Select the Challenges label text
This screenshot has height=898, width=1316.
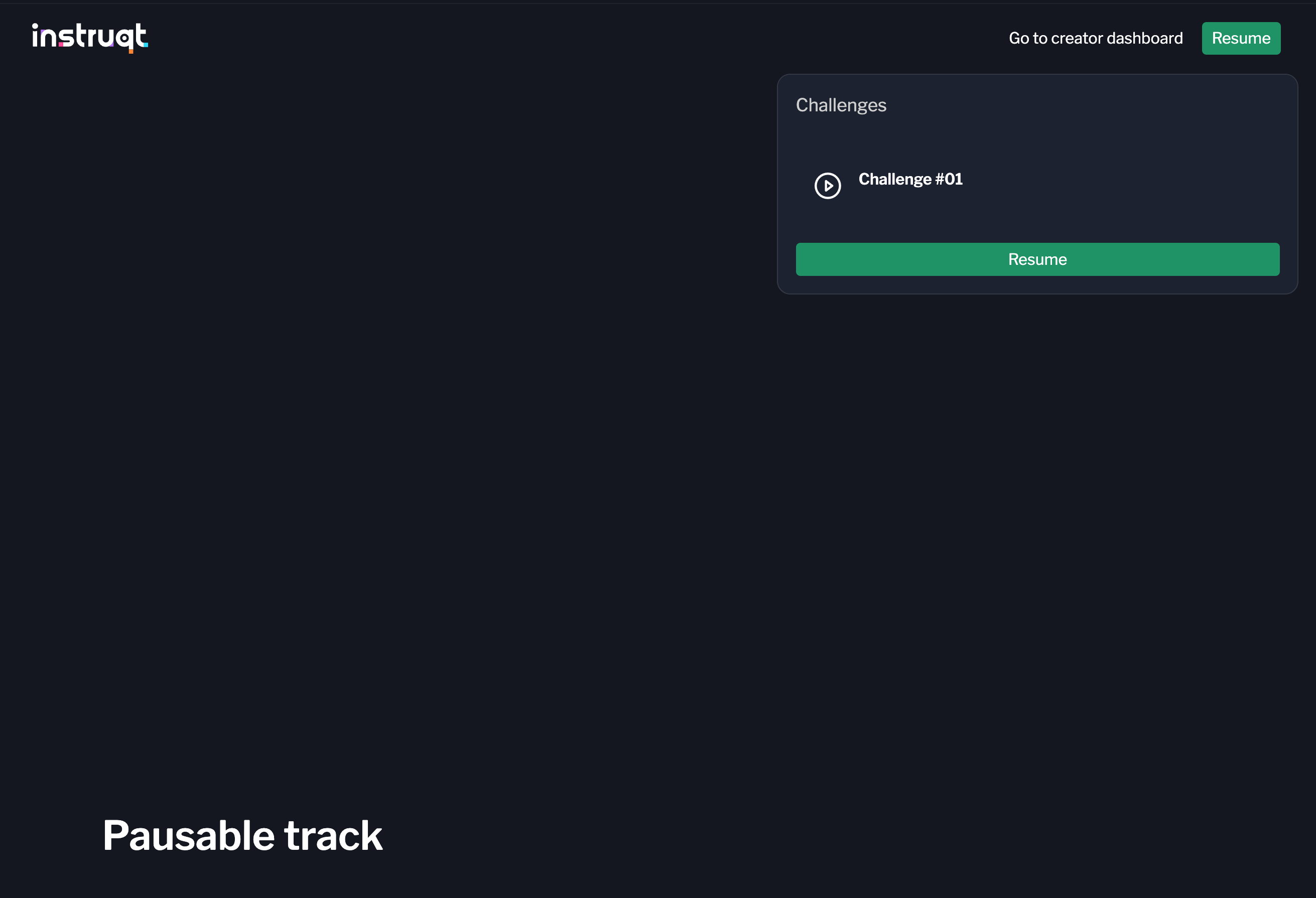[840, 105]
